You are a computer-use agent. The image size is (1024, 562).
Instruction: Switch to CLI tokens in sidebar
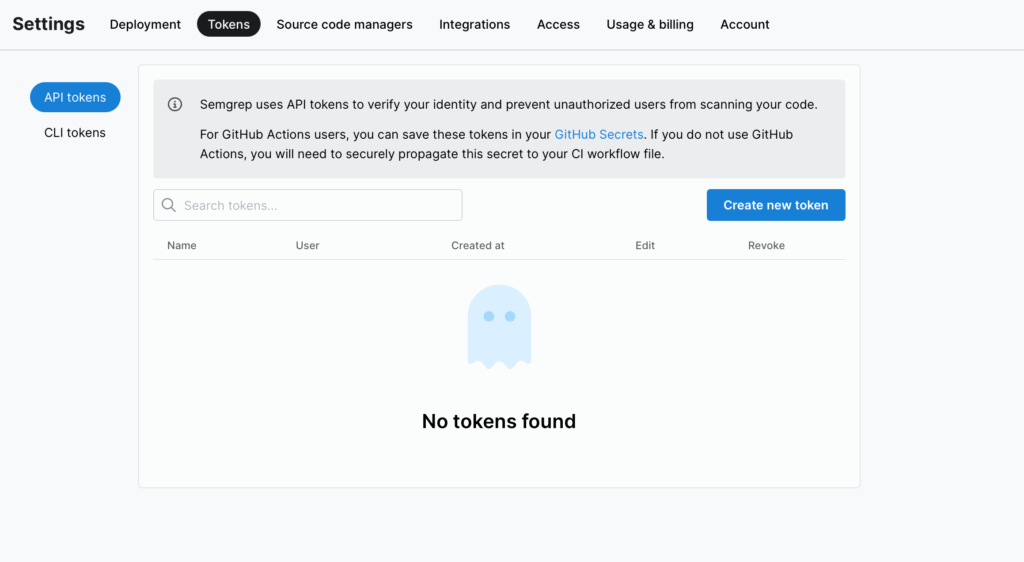point(74,133)
